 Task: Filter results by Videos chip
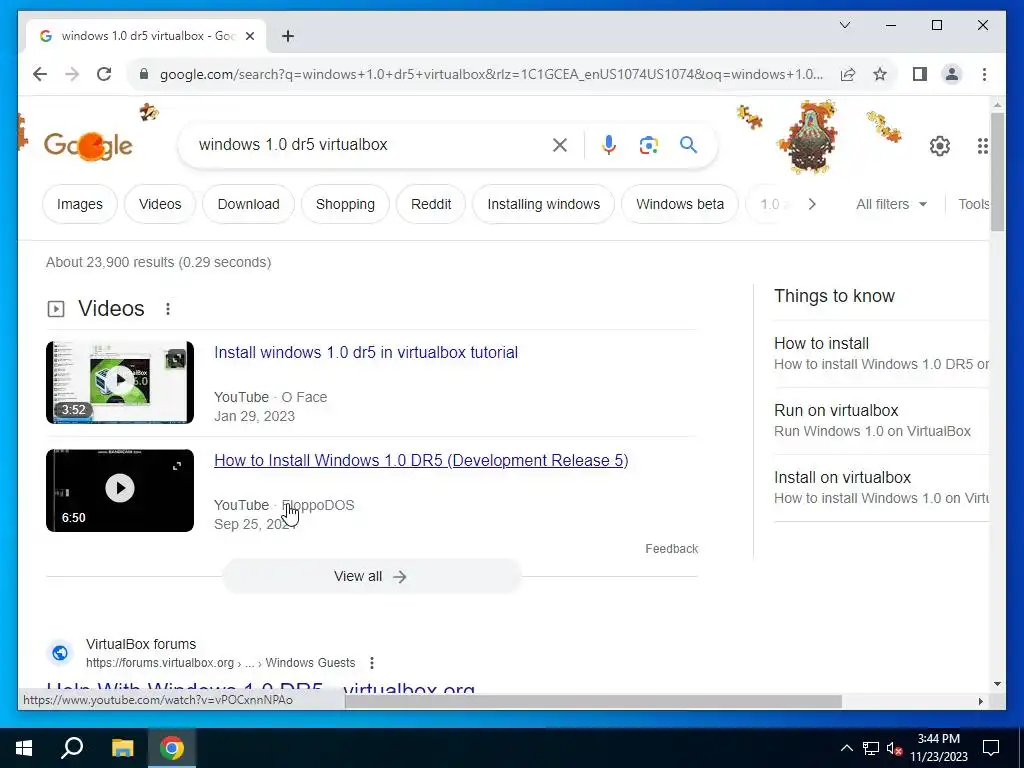[x=160, y=204]
